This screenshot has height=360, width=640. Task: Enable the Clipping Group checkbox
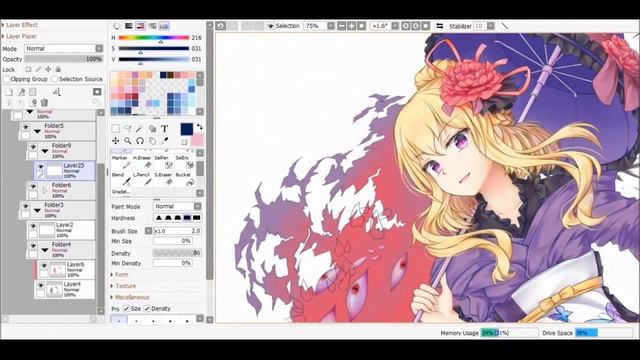6,79
